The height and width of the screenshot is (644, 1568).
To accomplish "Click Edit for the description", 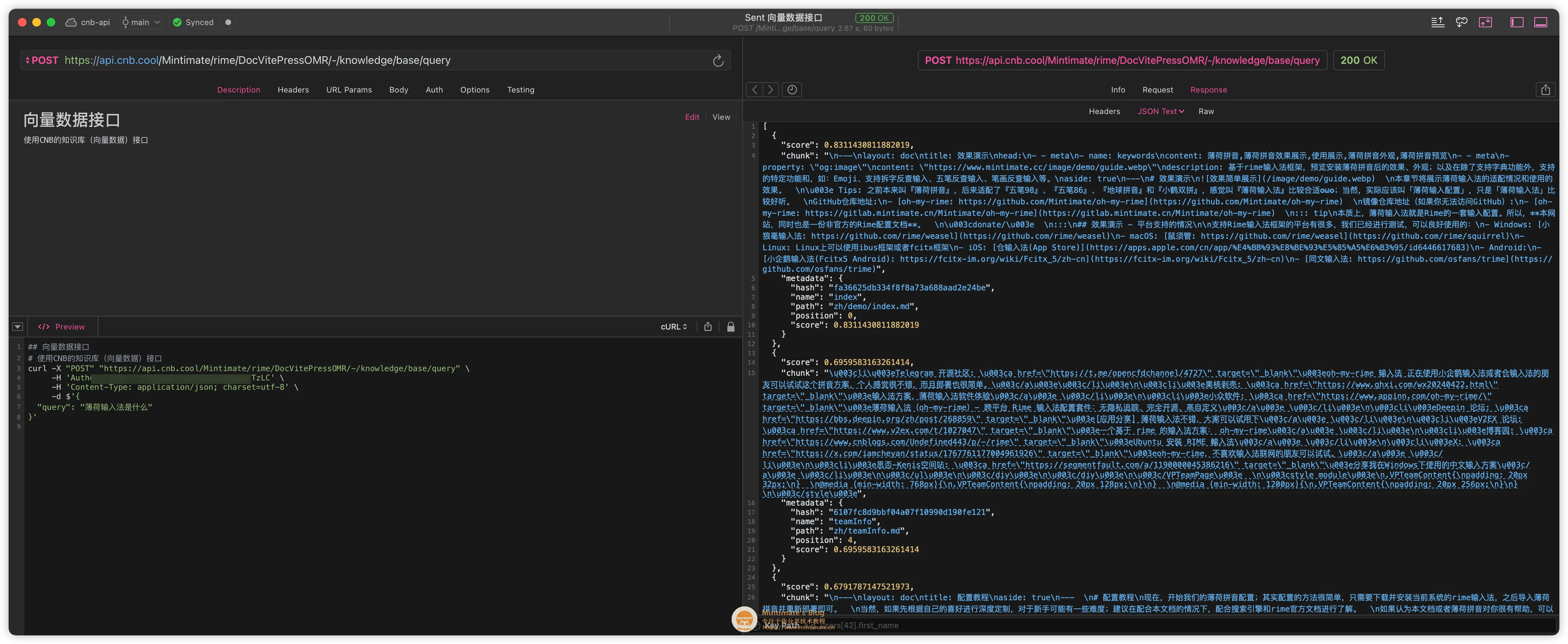I will tap(692, 117).
